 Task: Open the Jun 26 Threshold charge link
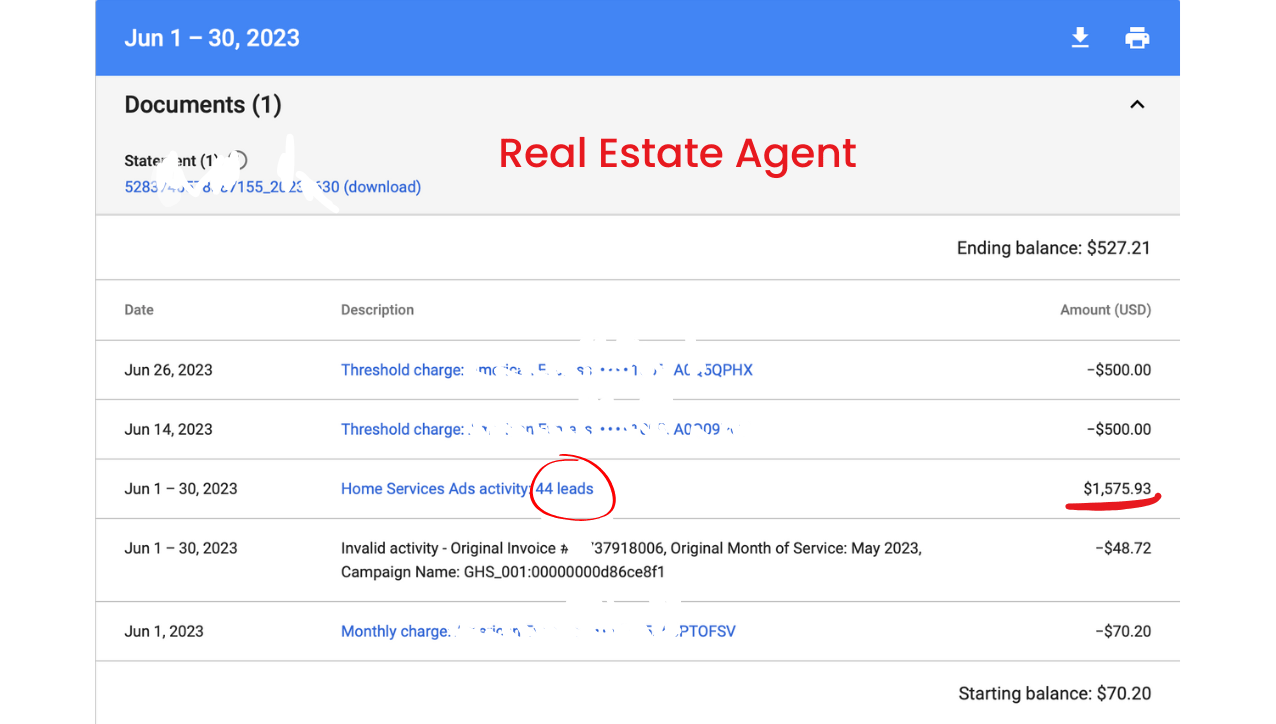point(546,370)
